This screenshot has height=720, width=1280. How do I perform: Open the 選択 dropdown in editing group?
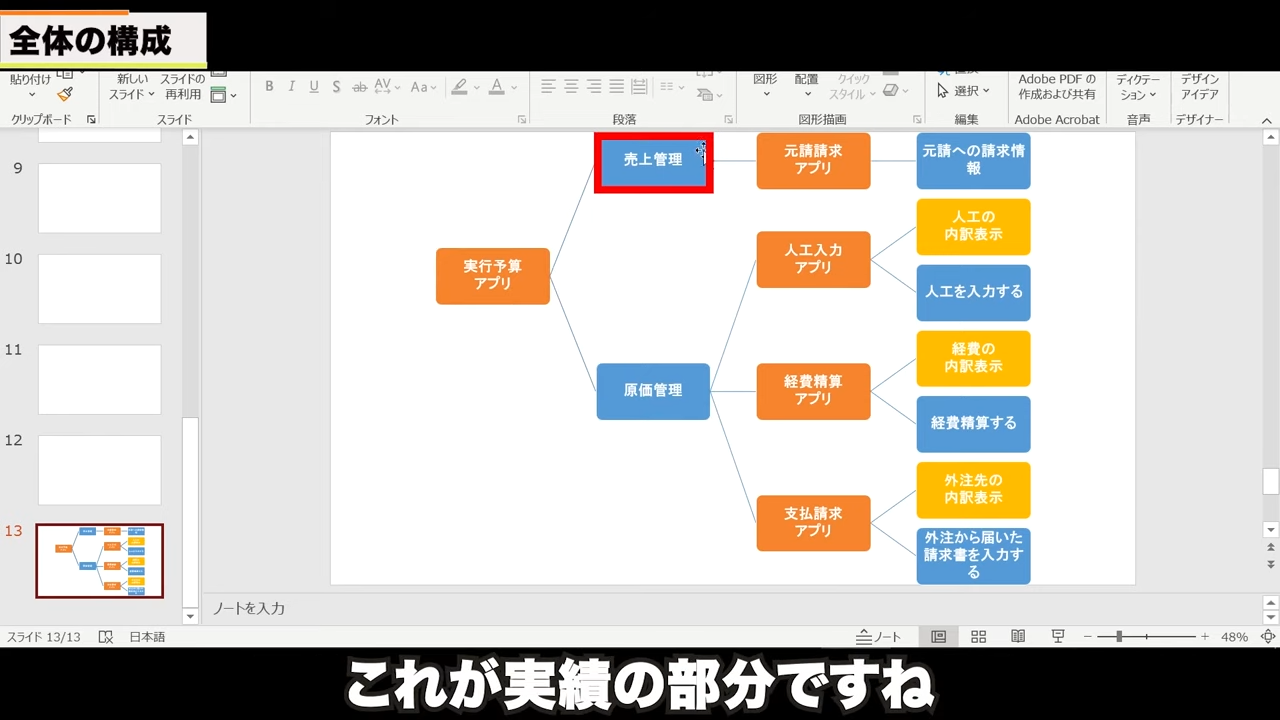[x=965, y=91]
